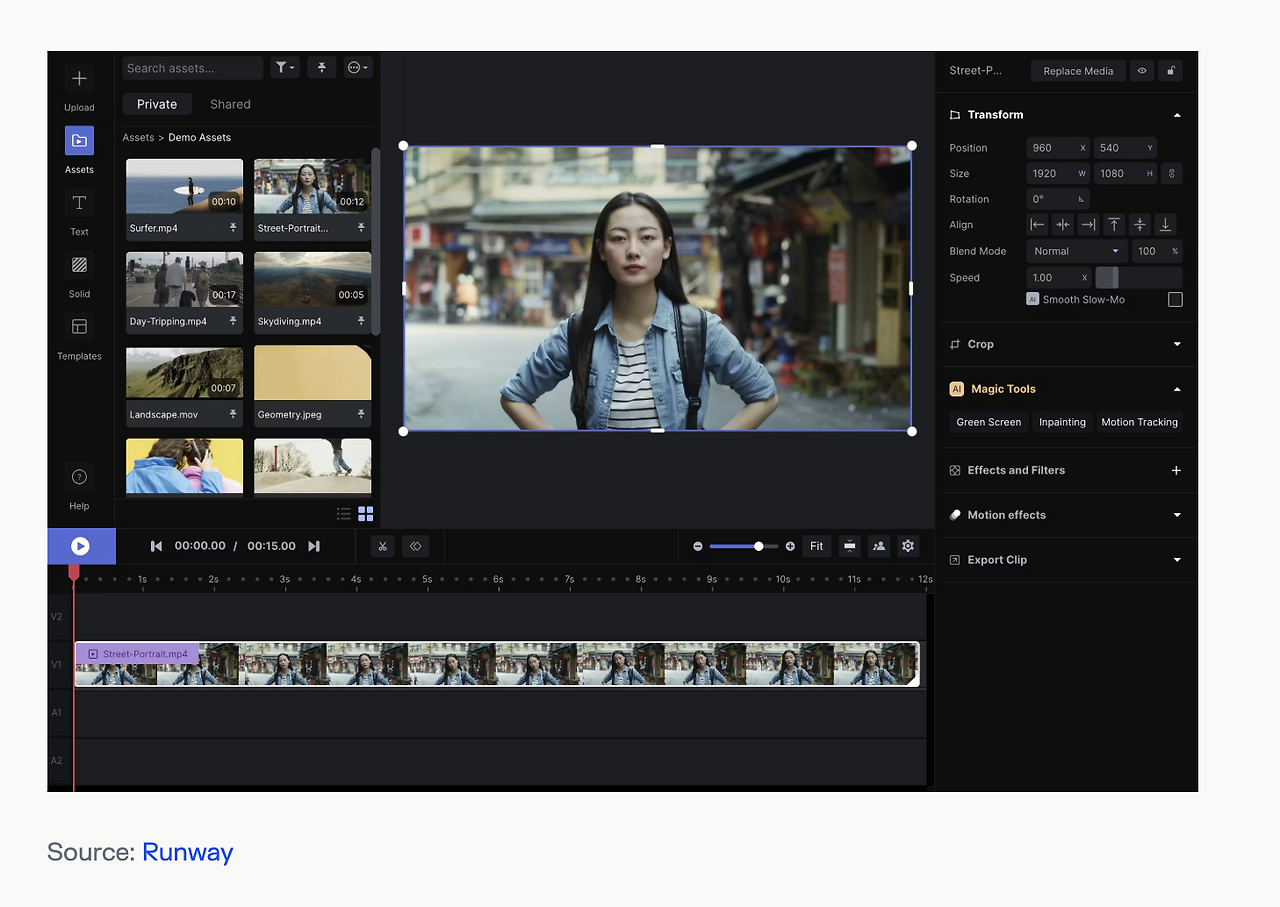Switch assets to grid view
1280x907 pixels.
click(366, 514)
